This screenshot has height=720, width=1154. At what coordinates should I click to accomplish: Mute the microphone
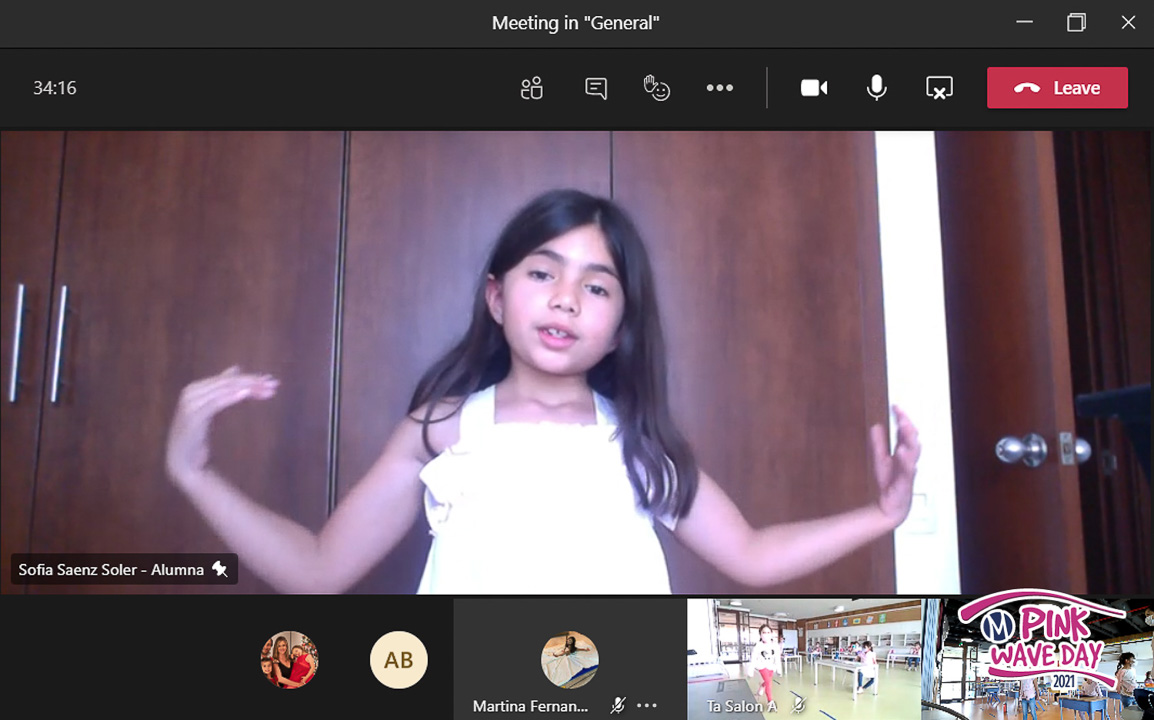[x=876, y=88]
